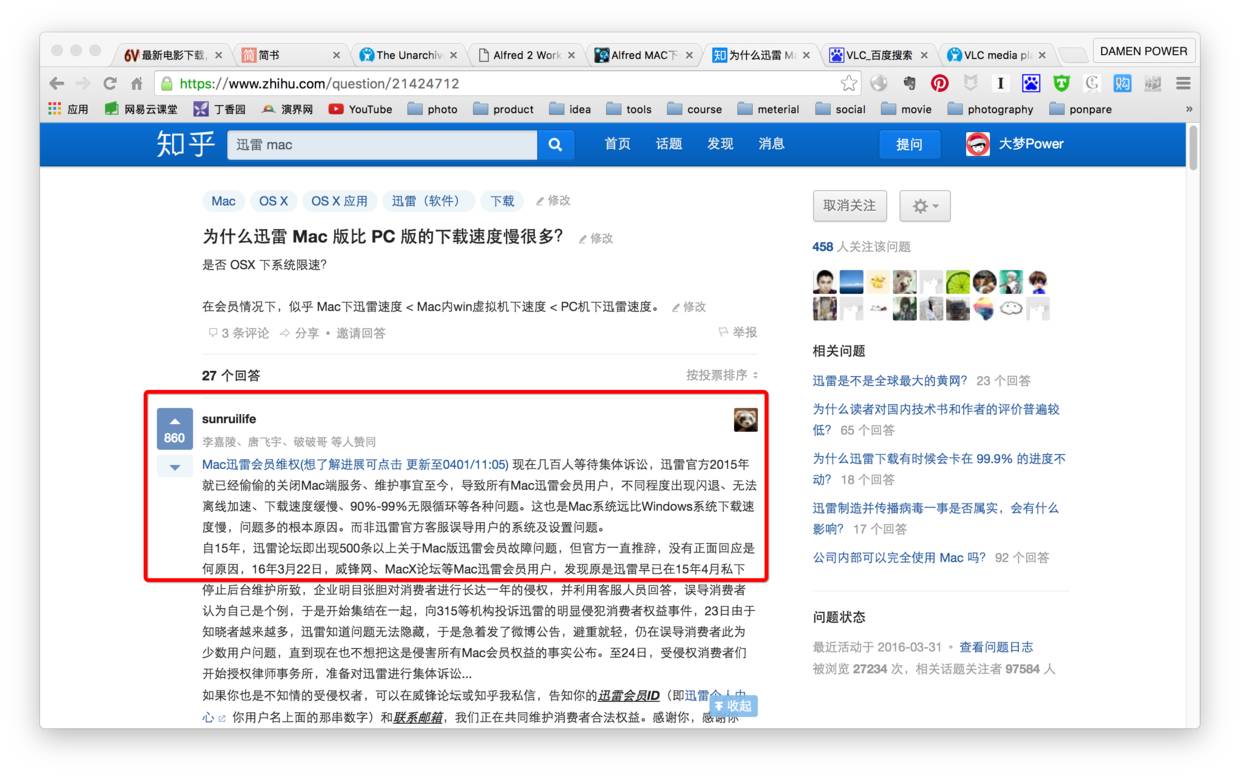Click the Zhihu search magnifier button
The image size is (1240, 776).
555,145
